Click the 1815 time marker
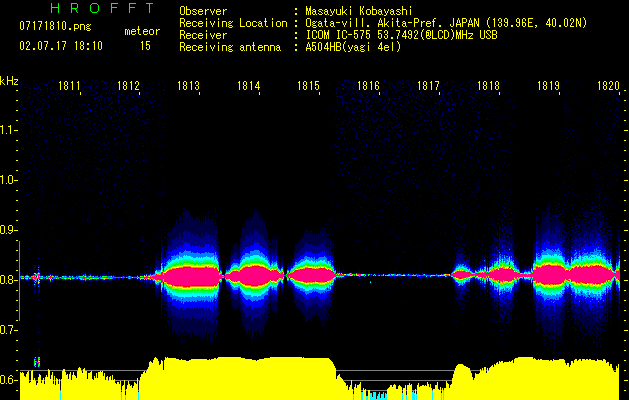The height and width of the screenshot is (400, 629). tap(308, 86)
